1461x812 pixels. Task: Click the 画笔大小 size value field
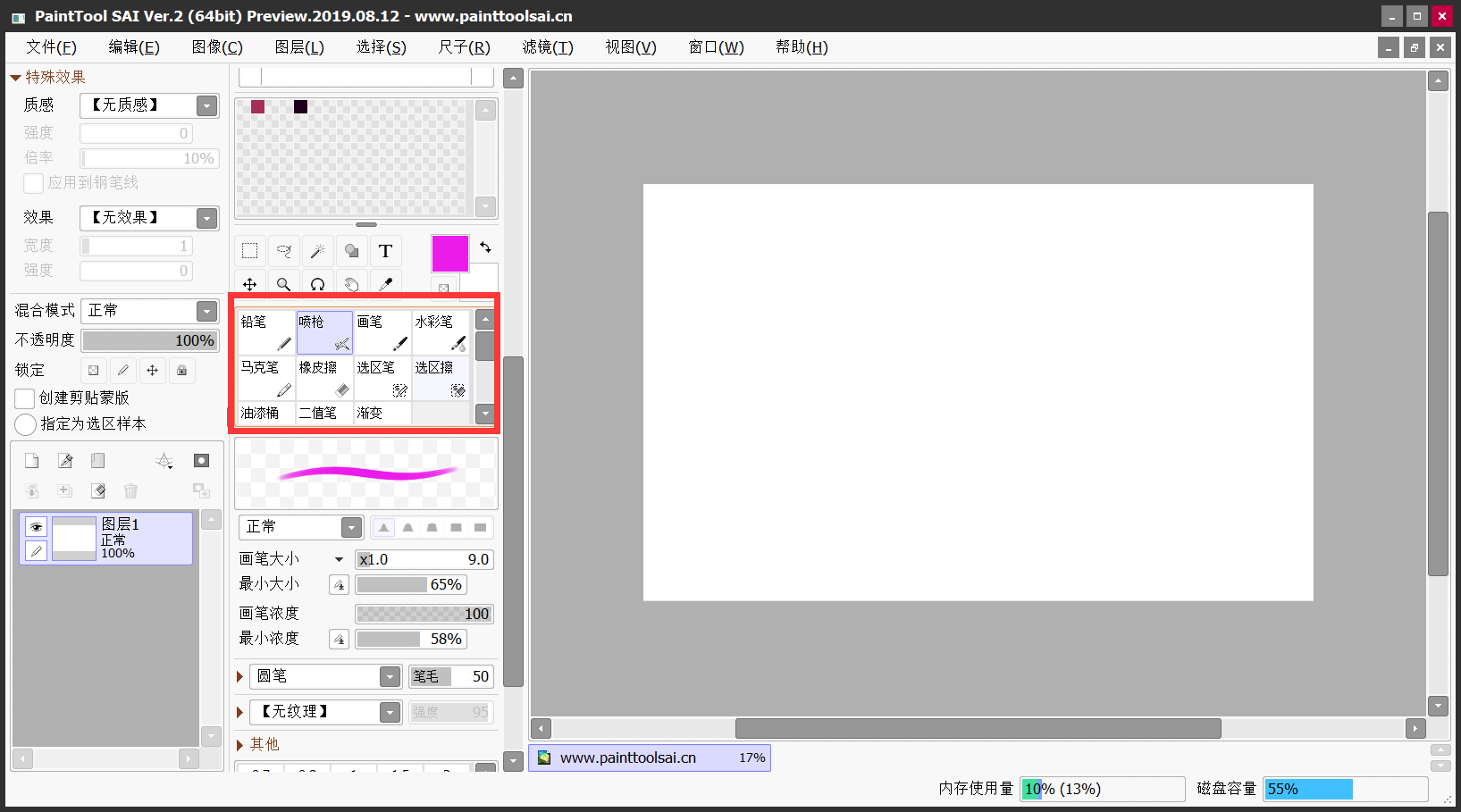(424, 560)
